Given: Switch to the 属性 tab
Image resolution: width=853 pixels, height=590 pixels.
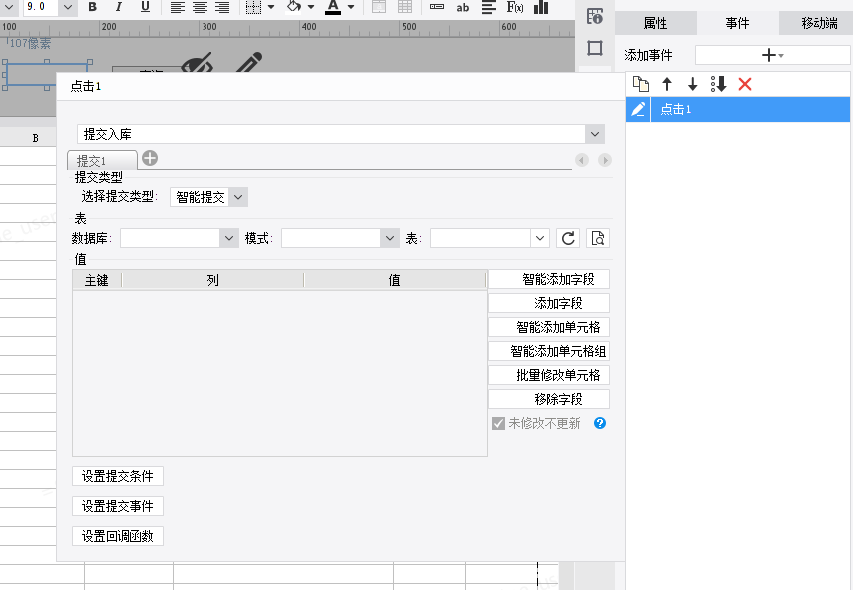Looking at the screenshot, I should pos(656,23).
